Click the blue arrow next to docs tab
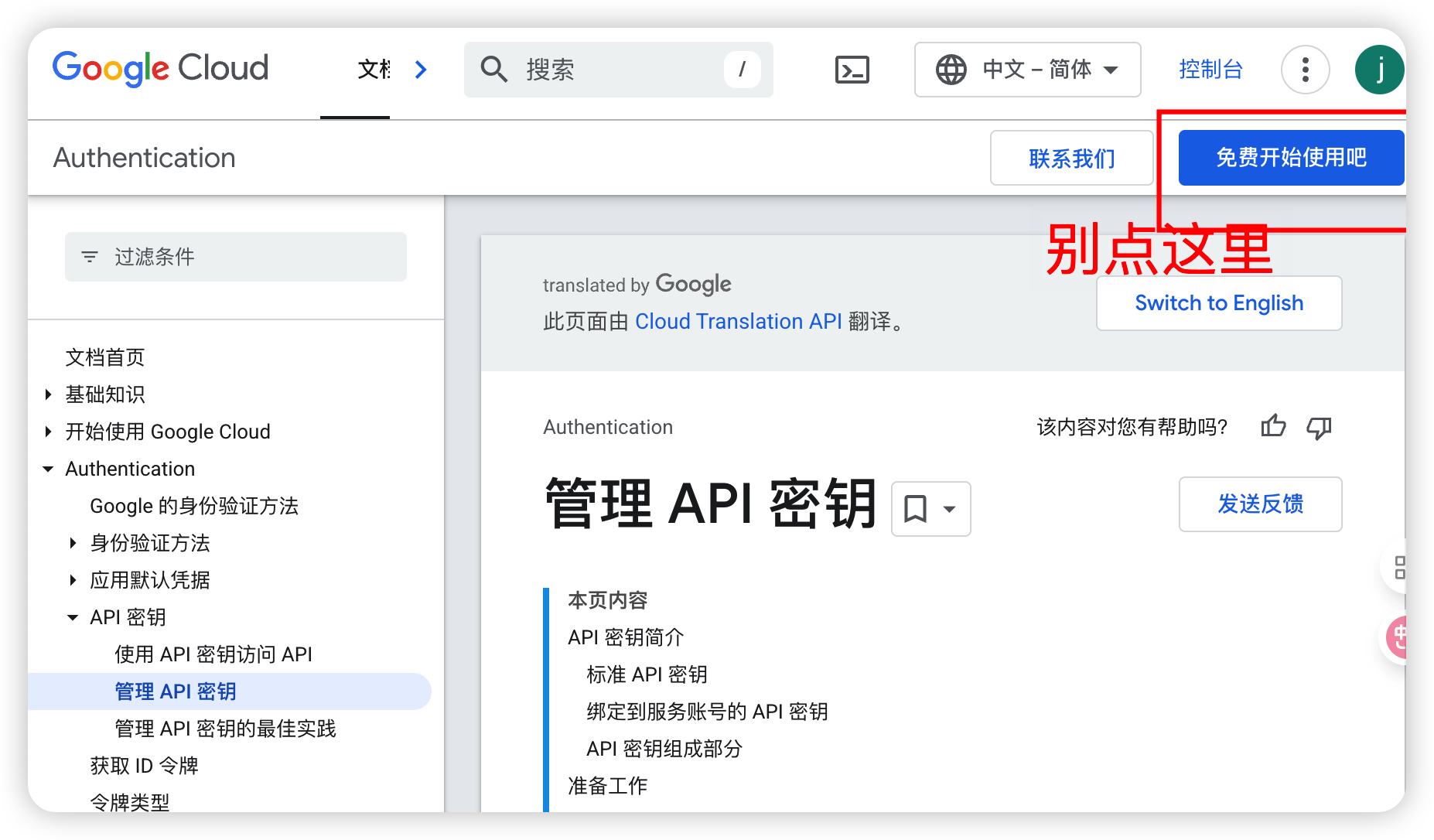The height and width of the screenshot is (840, 1434). (x=421, y=70)
